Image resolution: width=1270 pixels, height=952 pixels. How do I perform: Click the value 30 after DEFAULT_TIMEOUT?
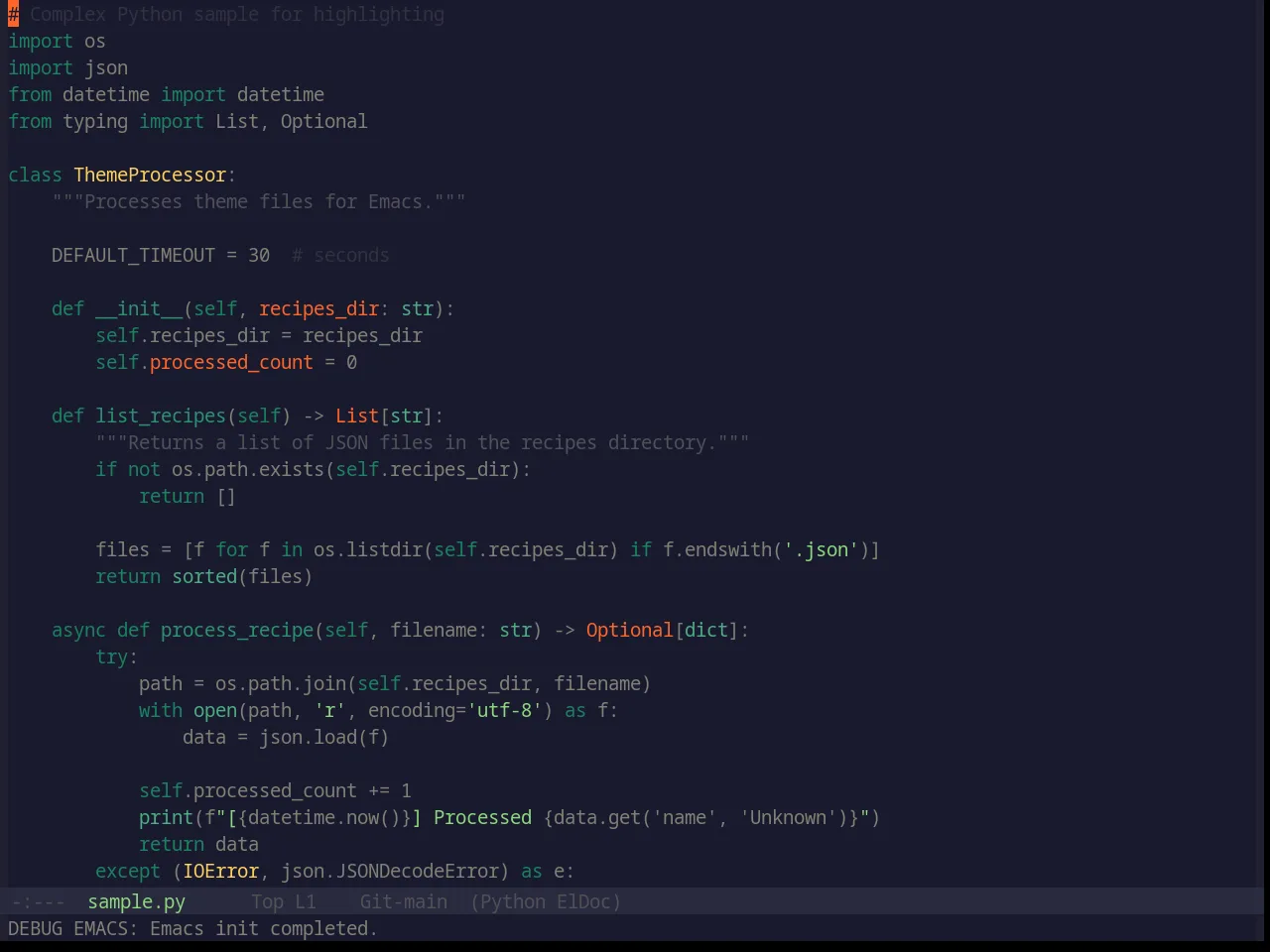pos(259,255)
